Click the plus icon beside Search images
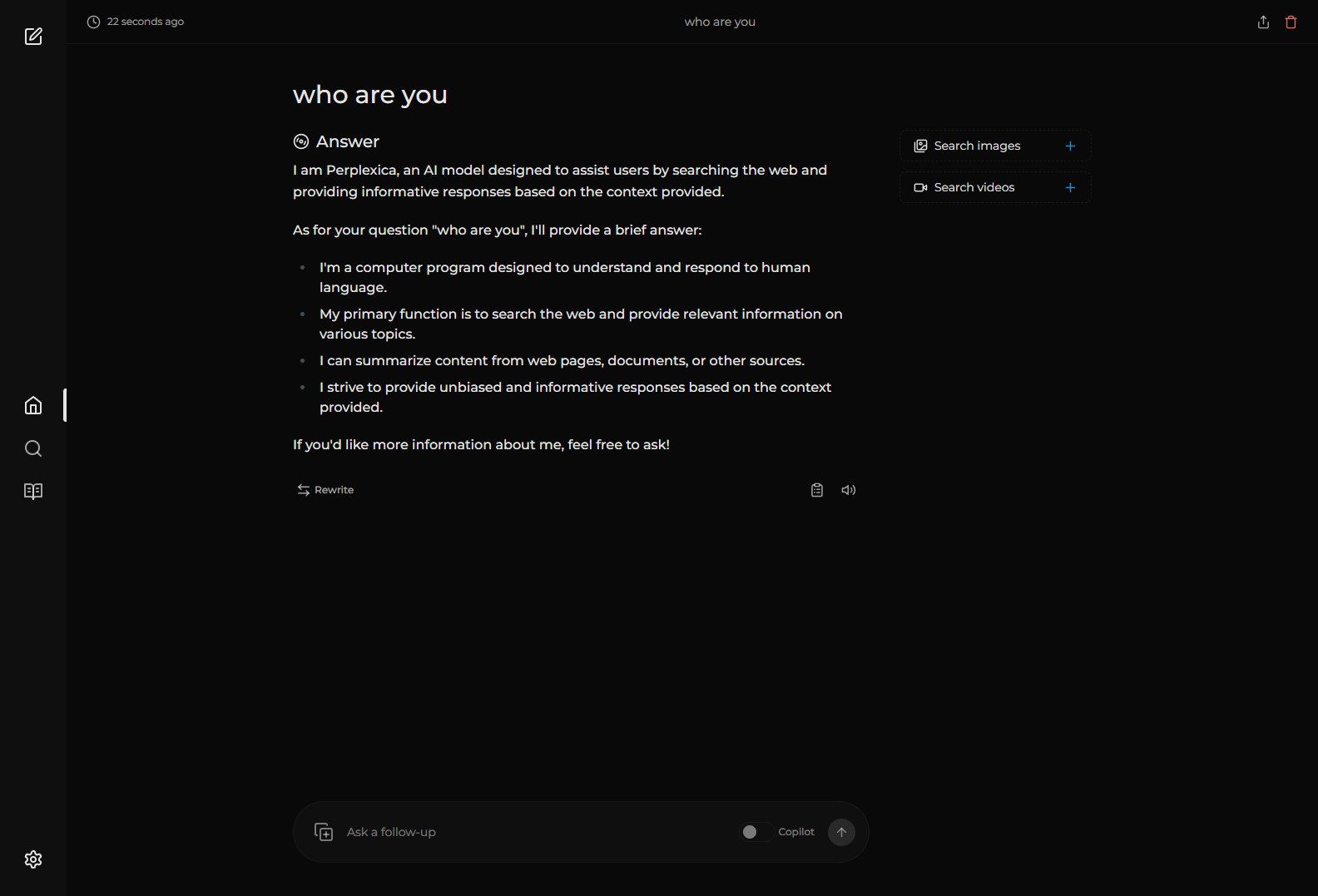 click(1070, 146)
